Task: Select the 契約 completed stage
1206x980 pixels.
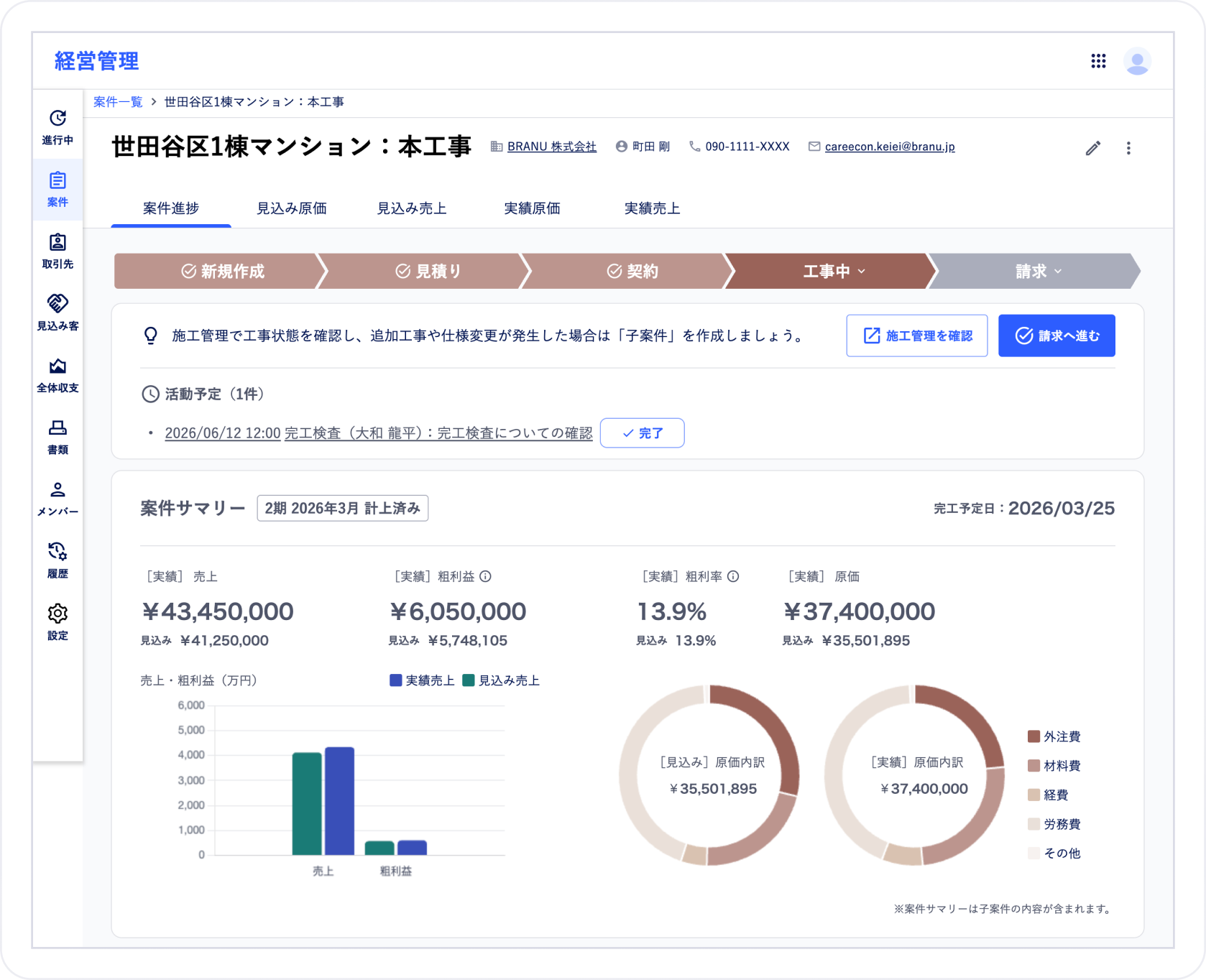Action: pyautogui.click(x=632, y=271)
